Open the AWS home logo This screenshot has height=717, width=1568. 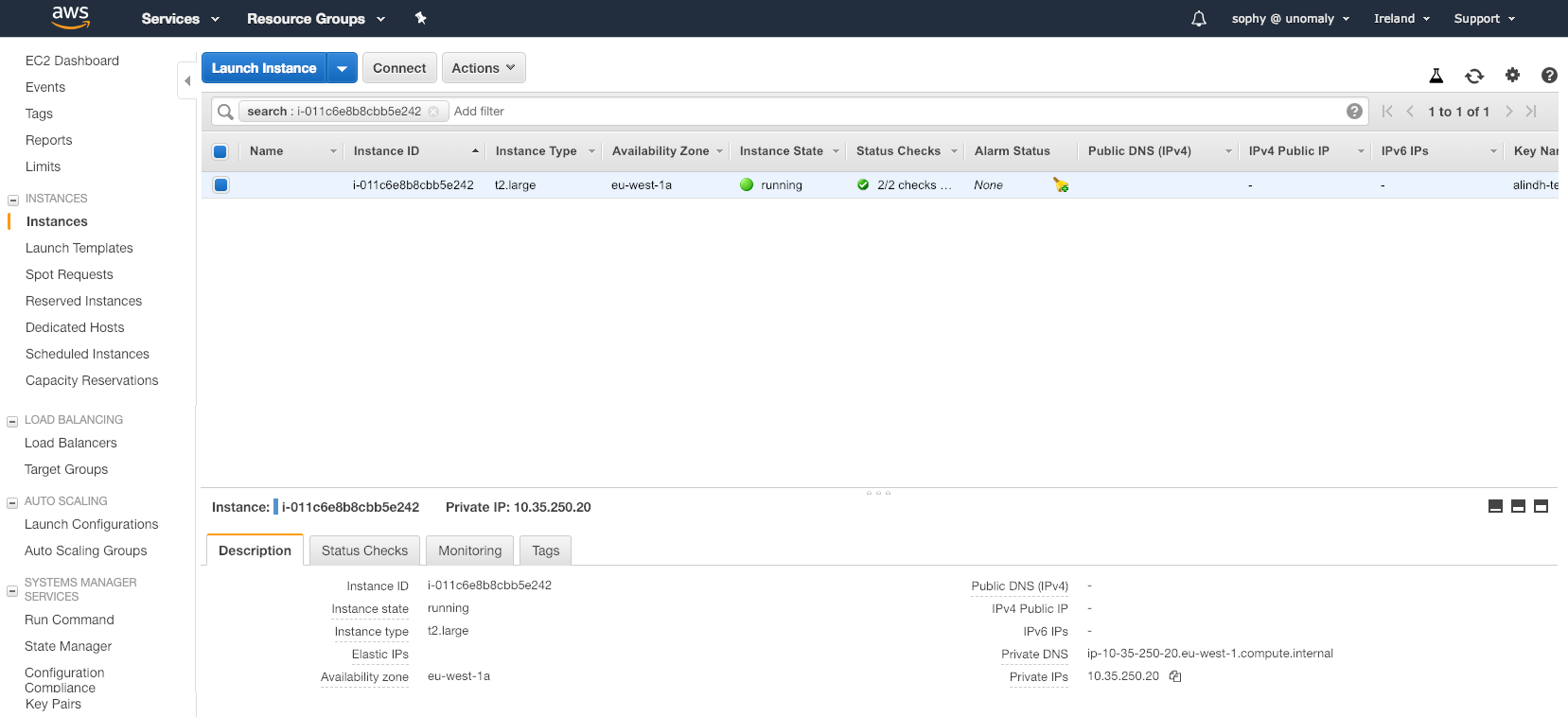click(x=70, y=17)
